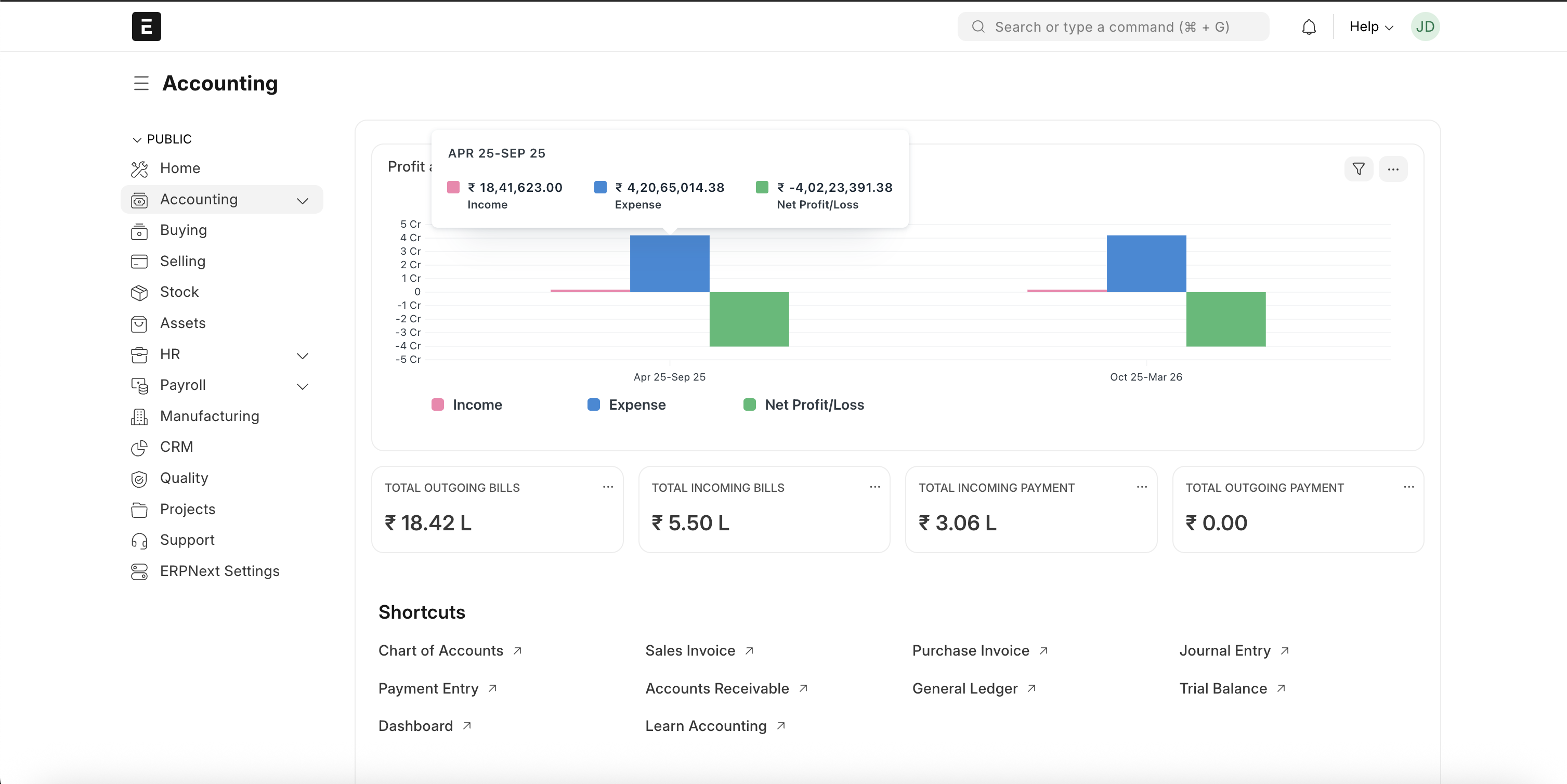Open the Home section icon in sidebar
This screenshot has width=1567, height=784.
click(x=139, y=168)
